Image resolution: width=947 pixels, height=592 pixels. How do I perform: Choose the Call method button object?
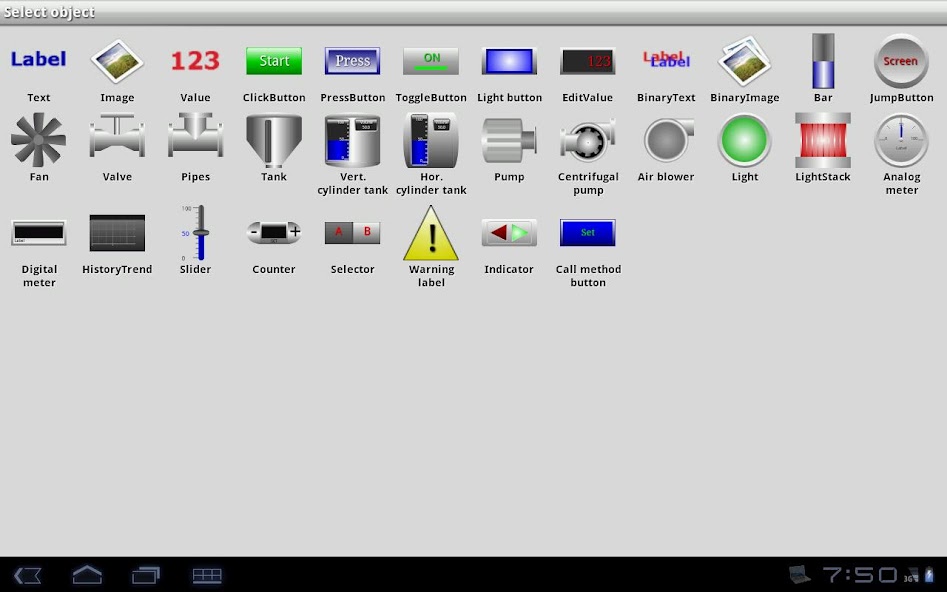pos(588,233)
